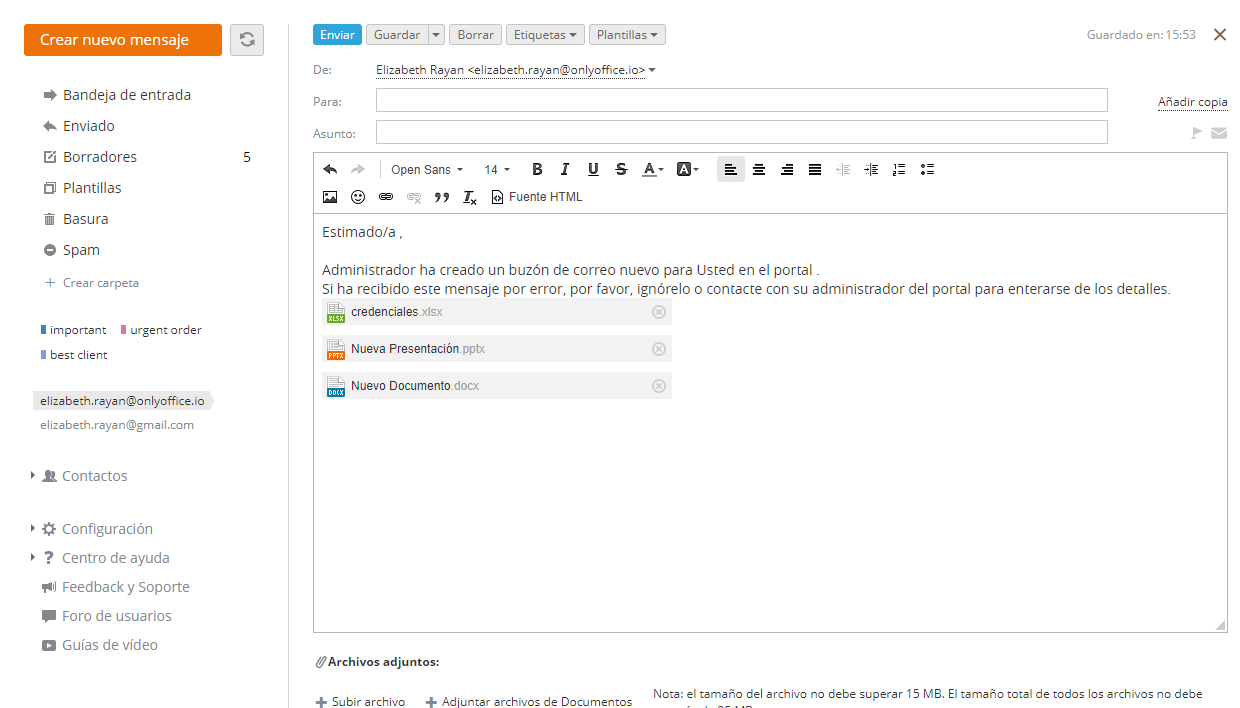Open the Etiquetas dropdown
This screenshot has width=1240, height=708.
click(x=545, y=35)
